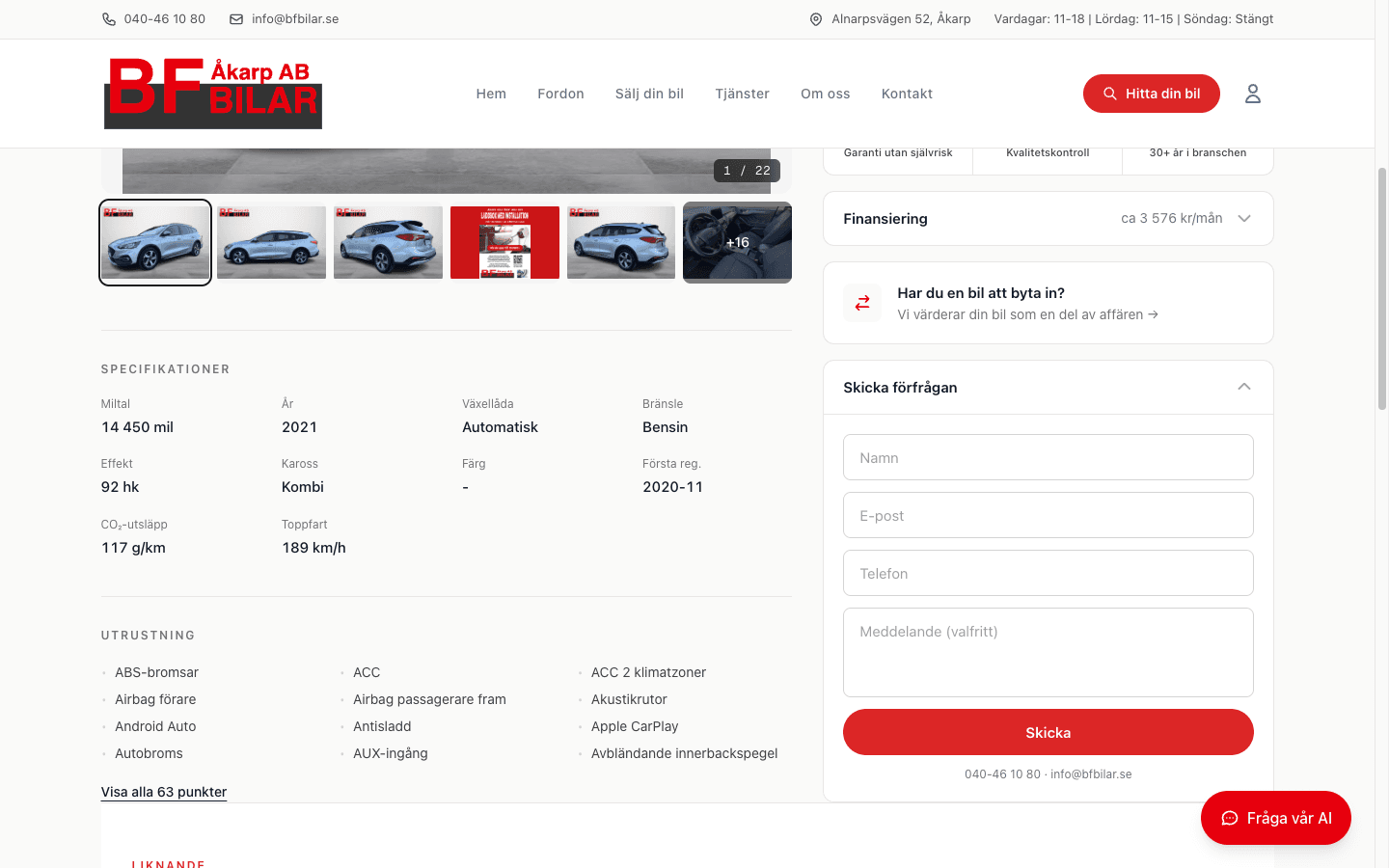Click the Hitta din bil search button

pyautogui.click(x=1152, y=94)
